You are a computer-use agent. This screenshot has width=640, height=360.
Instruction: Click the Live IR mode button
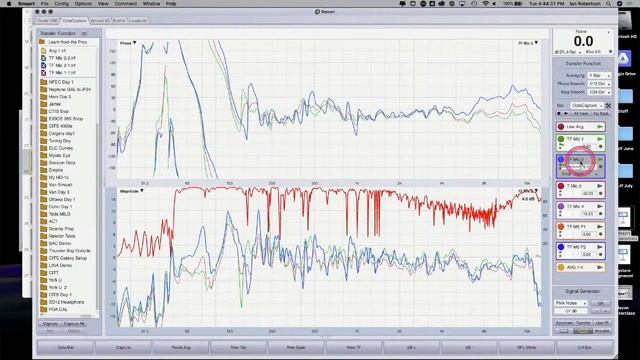(602, 323)
